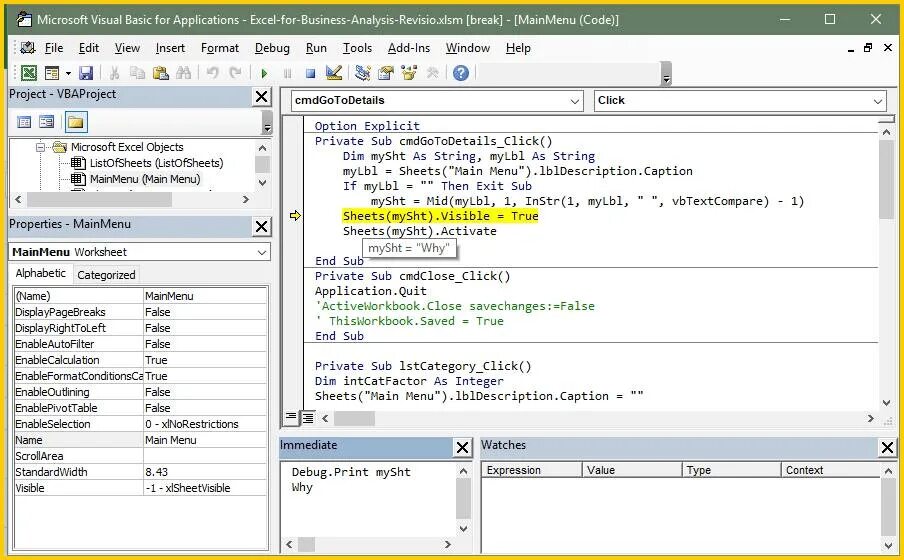The width and height of the screenshot is (904, 560).
Task: Click the empty ScrollArea property value field
Action: pos(205,456)
